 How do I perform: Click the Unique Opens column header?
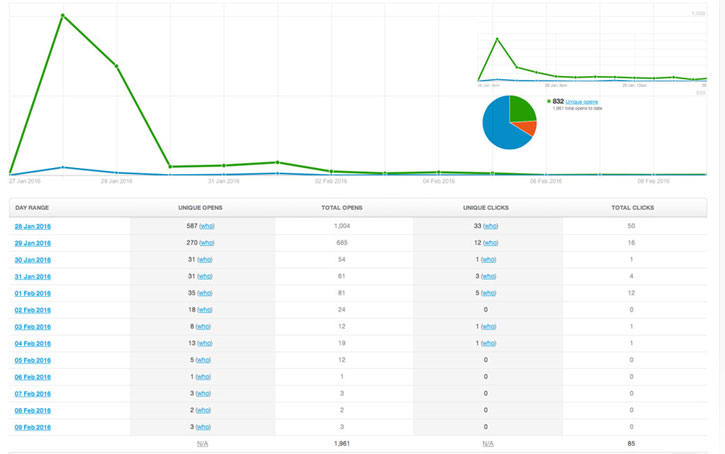200,208
